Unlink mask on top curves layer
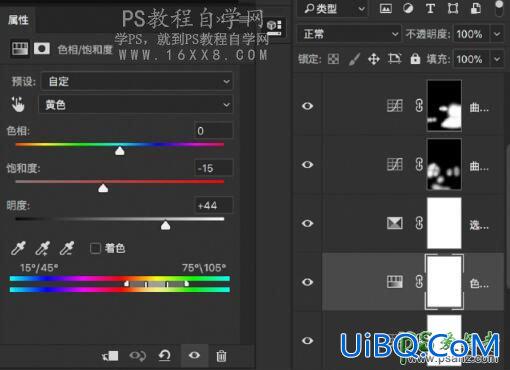Image resolution: width=510 pixels, height=370 pixels. coord(419,106)
